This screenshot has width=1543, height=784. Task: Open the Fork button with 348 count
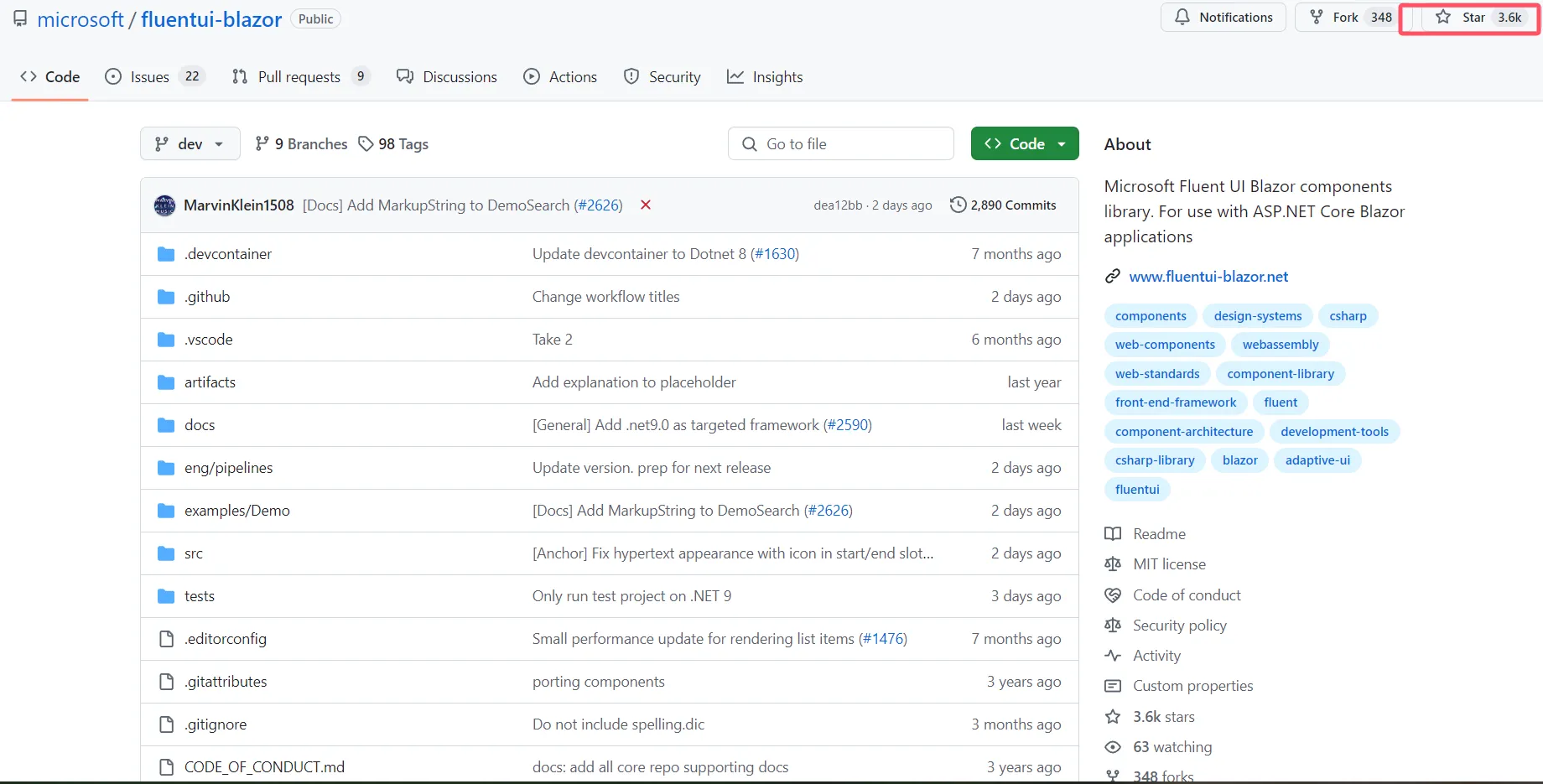[x=1352, y=17]
